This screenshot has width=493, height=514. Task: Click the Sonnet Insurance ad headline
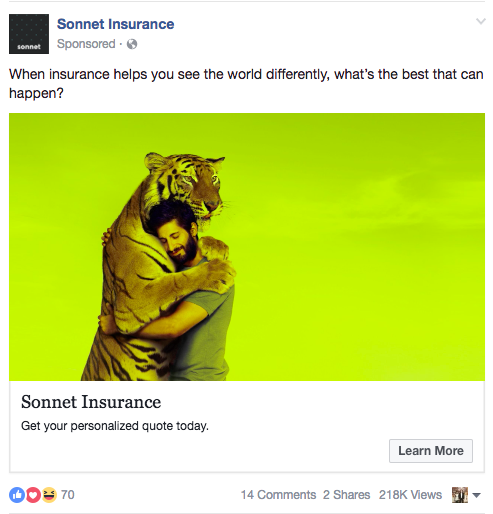[x=91, y=402]
